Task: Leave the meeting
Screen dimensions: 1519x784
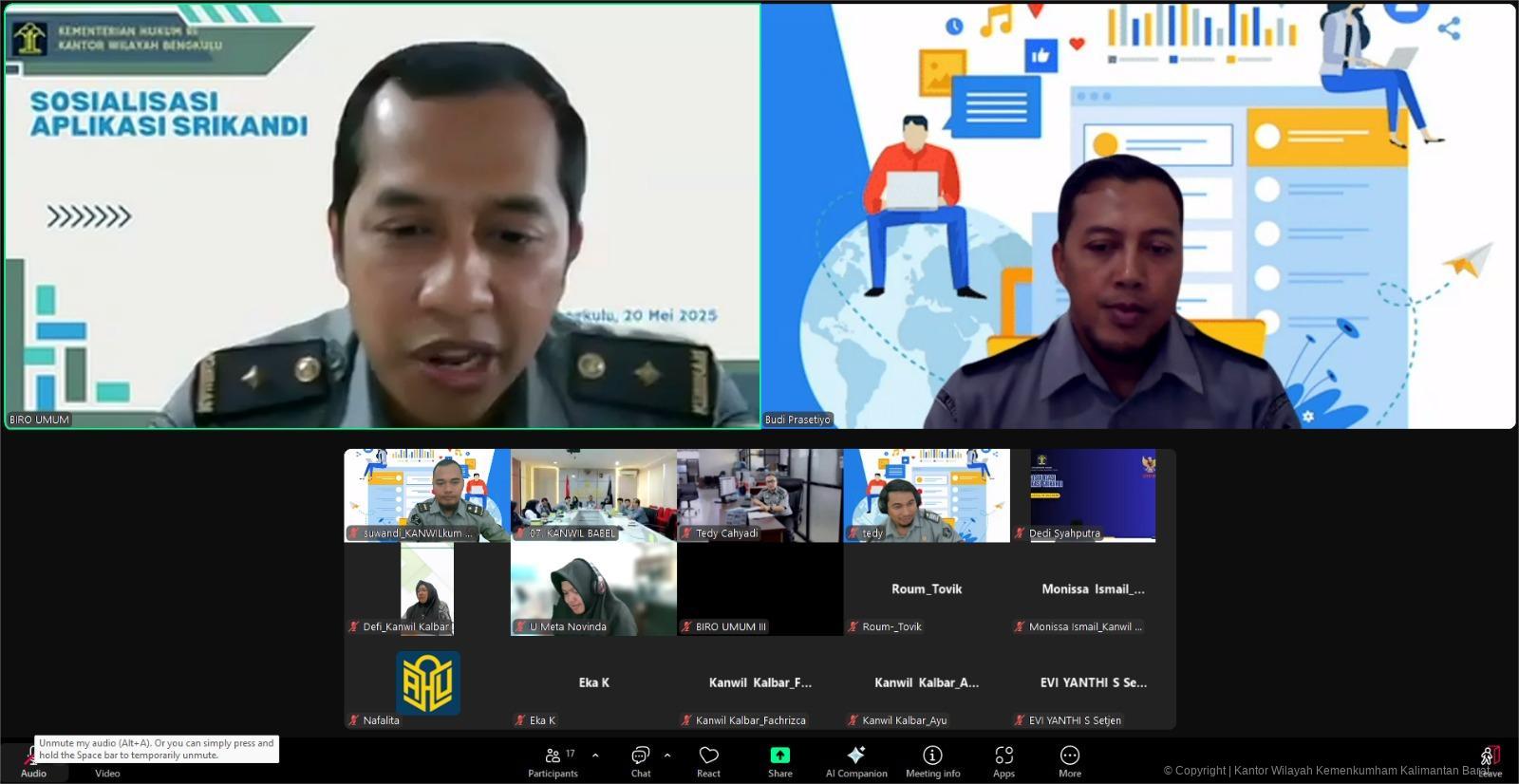Action: pos(1491,760)
